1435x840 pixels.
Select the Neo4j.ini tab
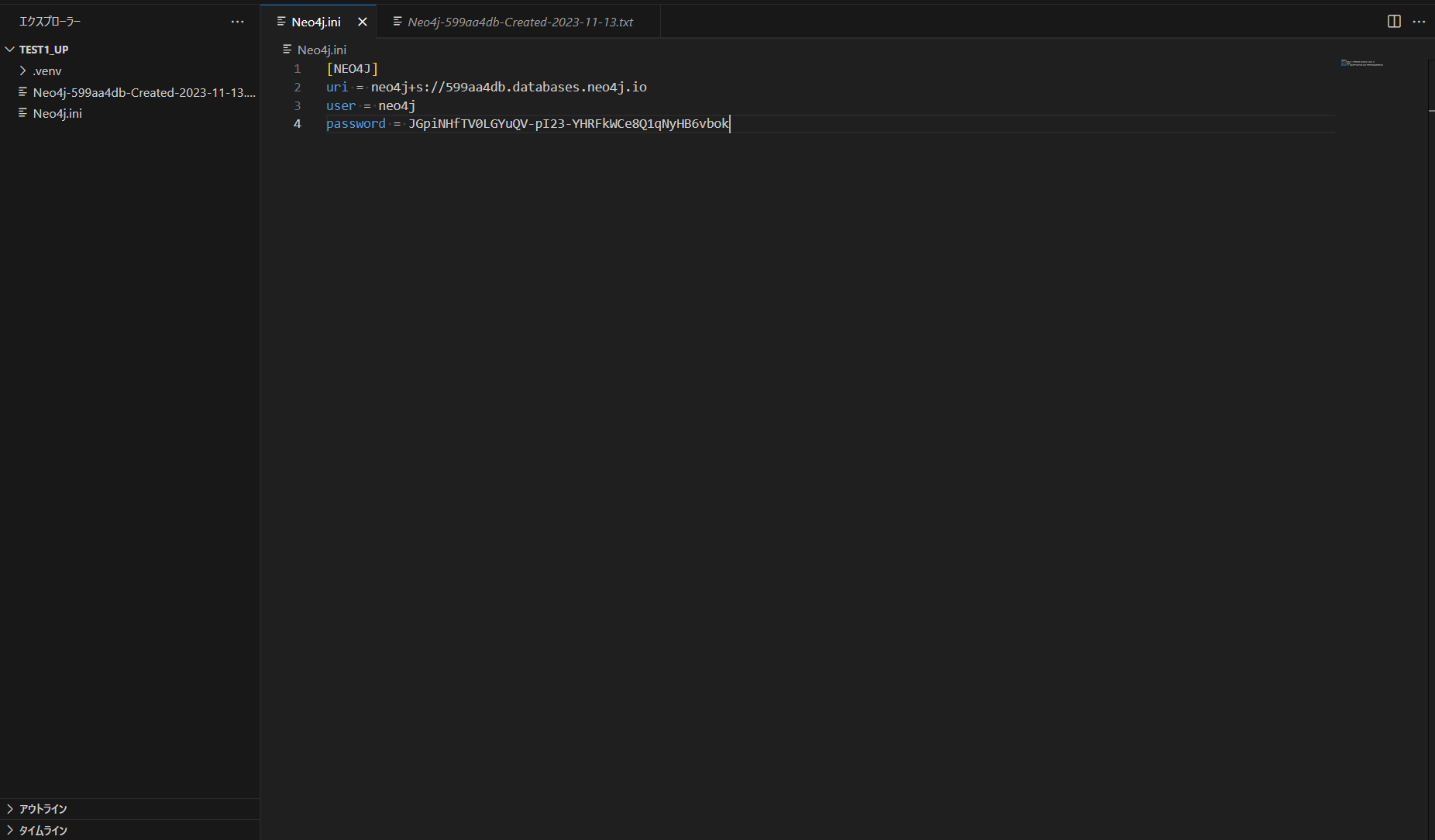(x=315, y=22)
